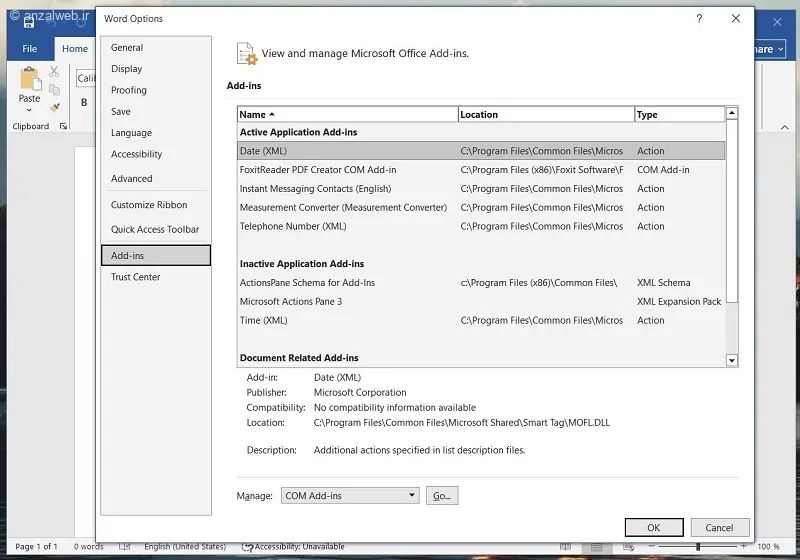The image size is (800, 560).
Task: Open Trust Center options category
Action: 156,277
